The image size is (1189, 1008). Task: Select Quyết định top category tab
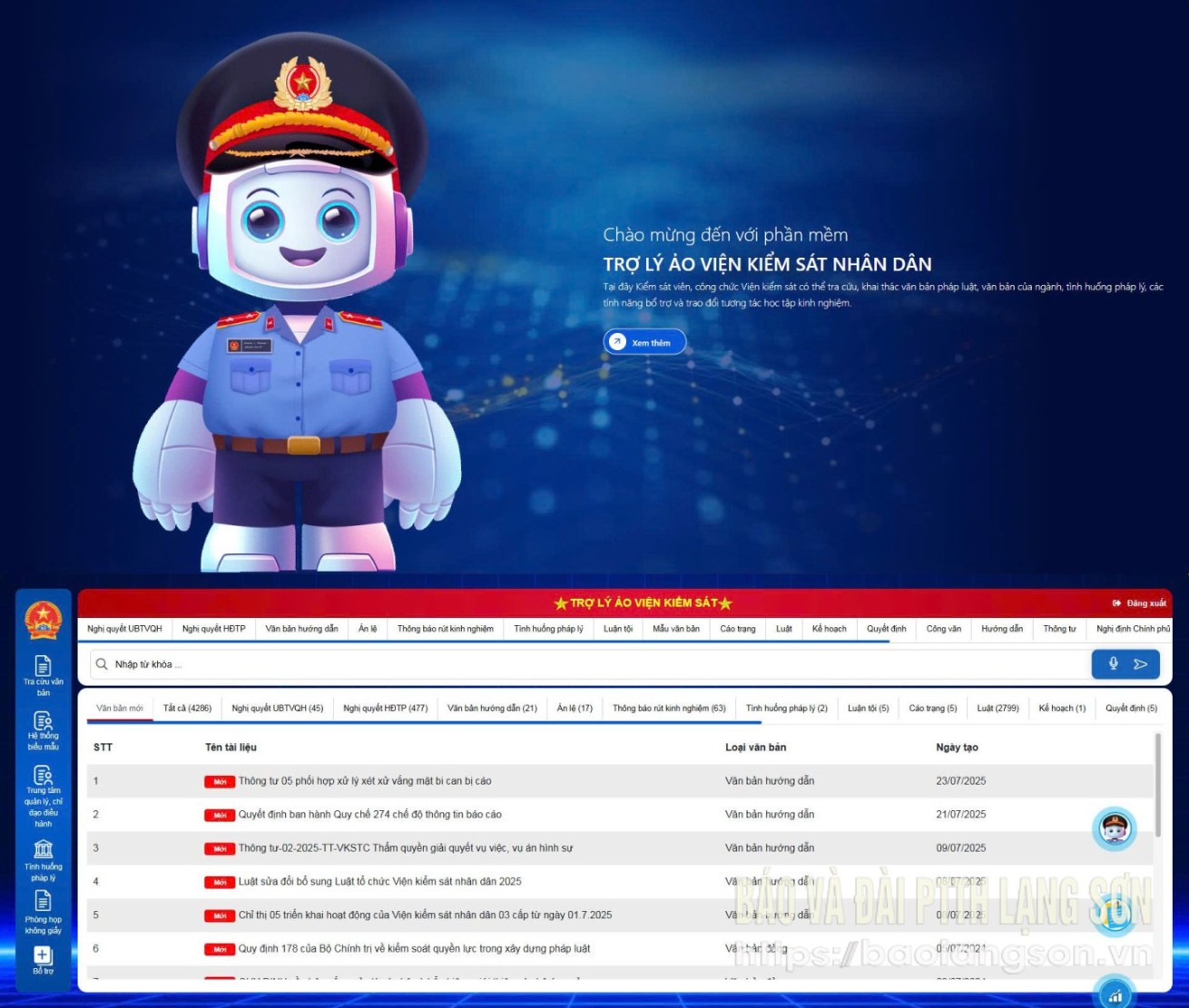point(886,629)
